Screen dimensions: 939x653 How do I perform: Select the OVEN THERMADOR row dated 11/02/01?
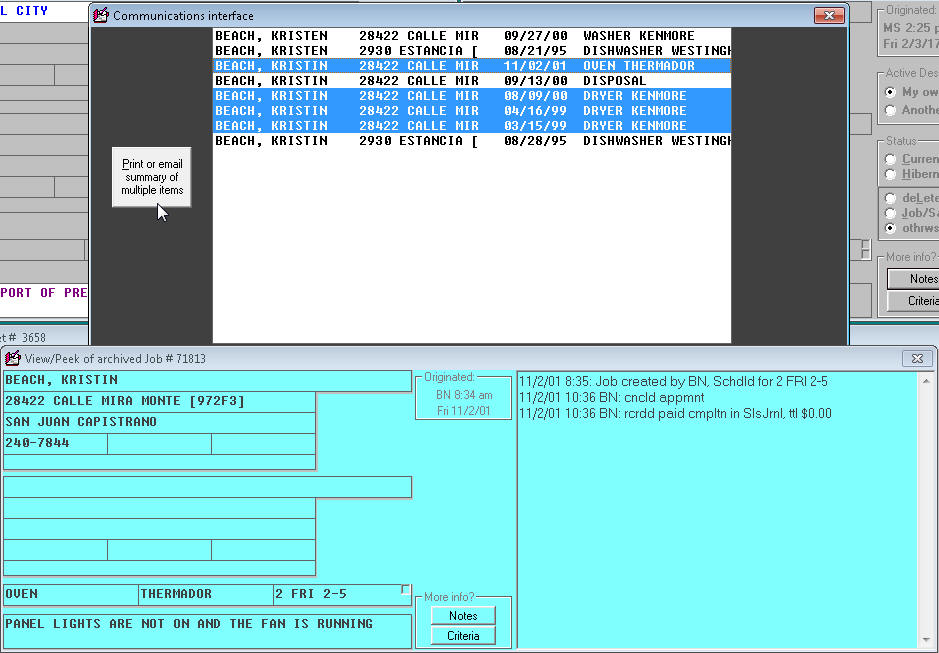[x=470, y=66]
